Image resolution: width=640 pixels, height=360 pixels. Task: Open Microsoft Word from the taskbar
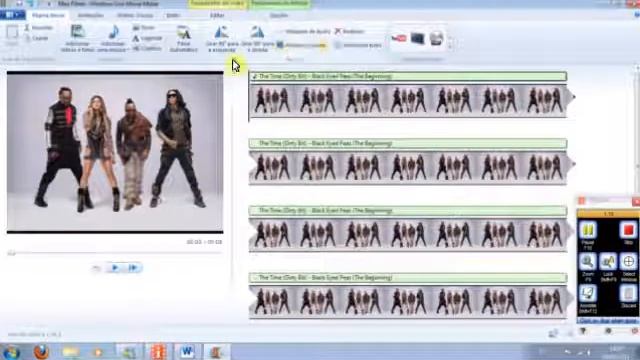point(187,351)
